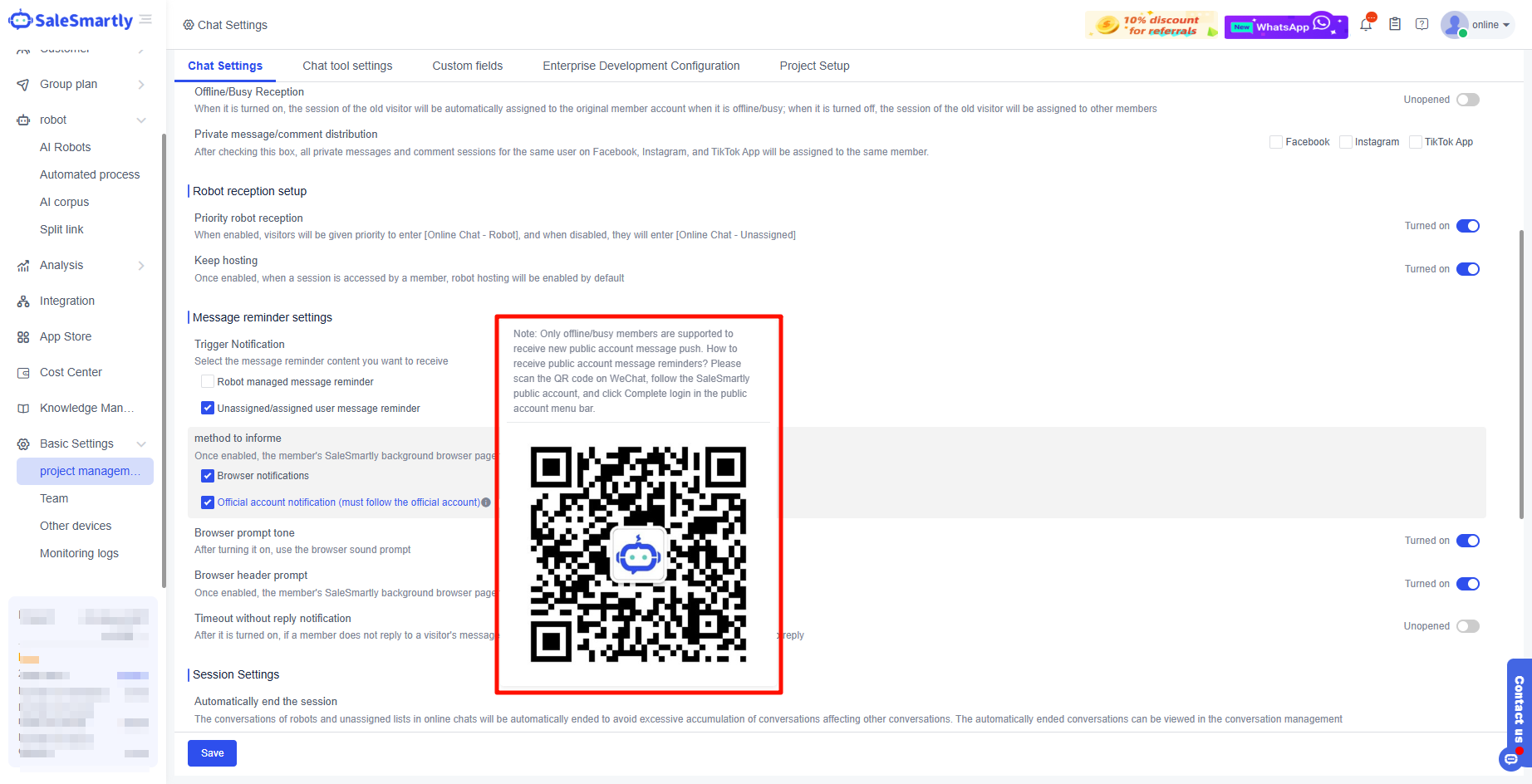Click the robot icon in sidebar
The height and width of the screenshot is (784, 1532).
23,120
